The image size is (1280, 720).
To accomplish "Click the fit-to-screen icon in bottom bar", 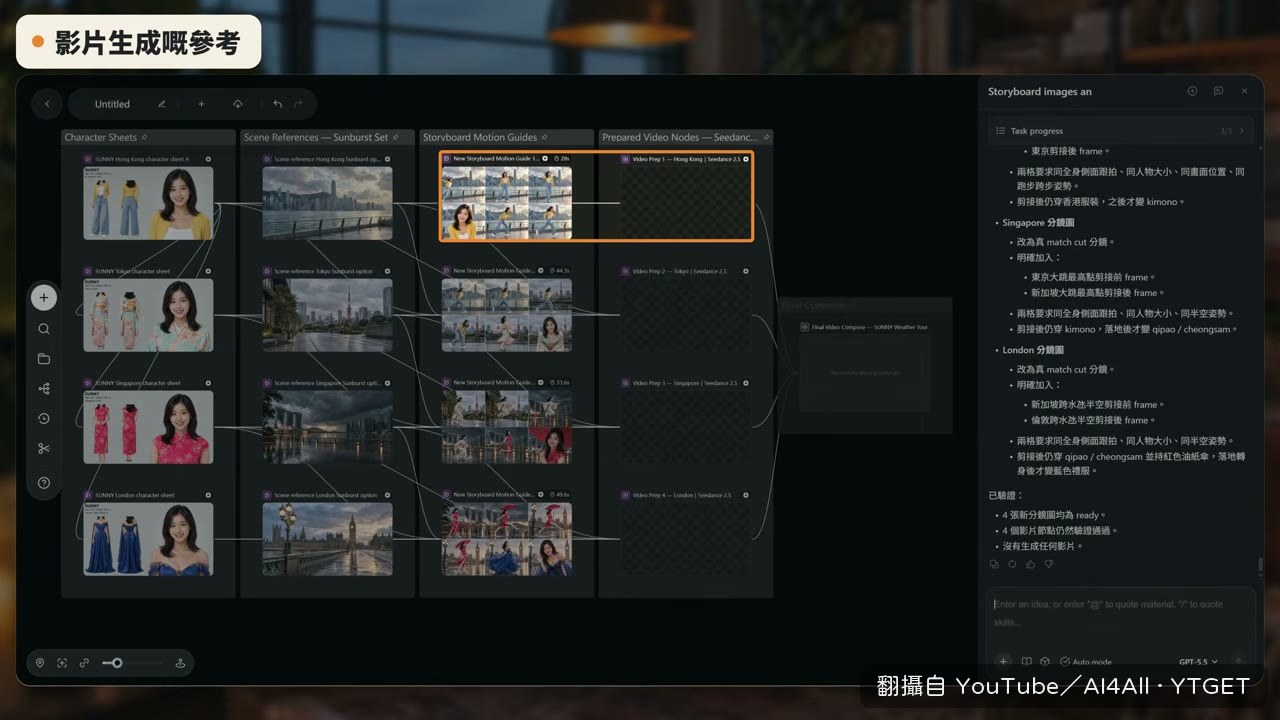I will coord(62,663).
